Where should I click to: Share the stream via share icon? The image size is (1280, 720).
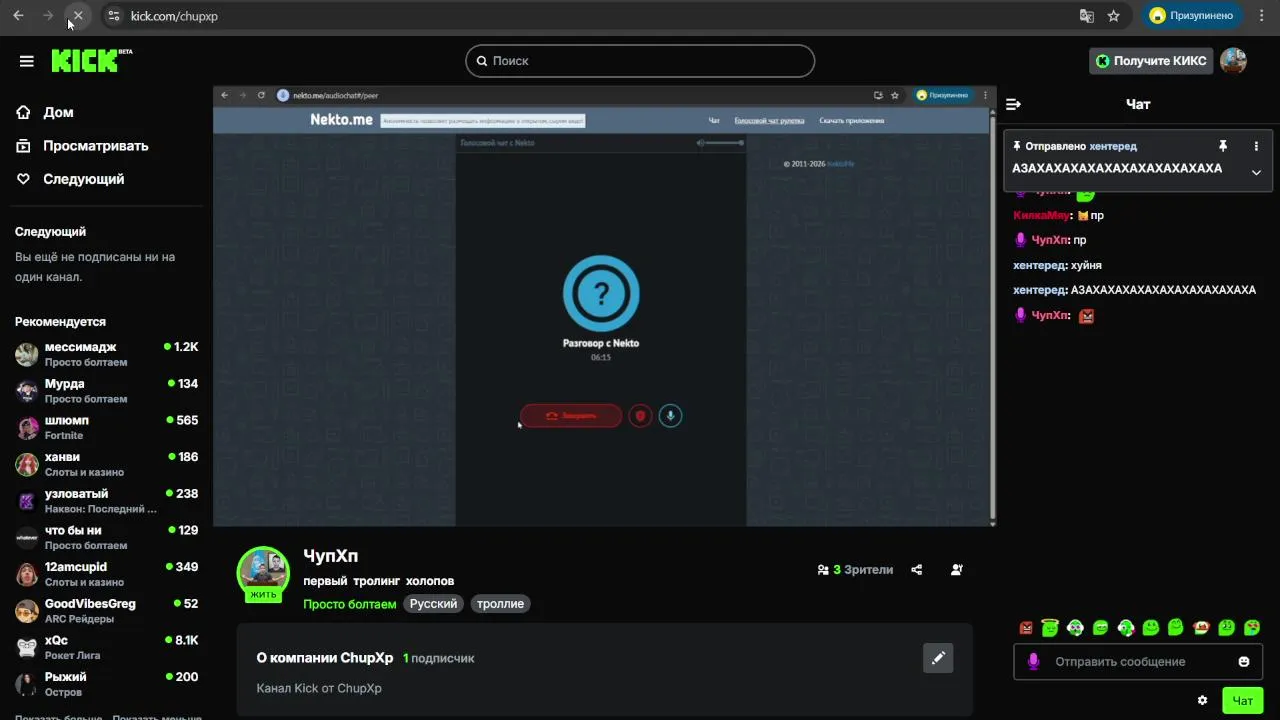coord(917,570)
